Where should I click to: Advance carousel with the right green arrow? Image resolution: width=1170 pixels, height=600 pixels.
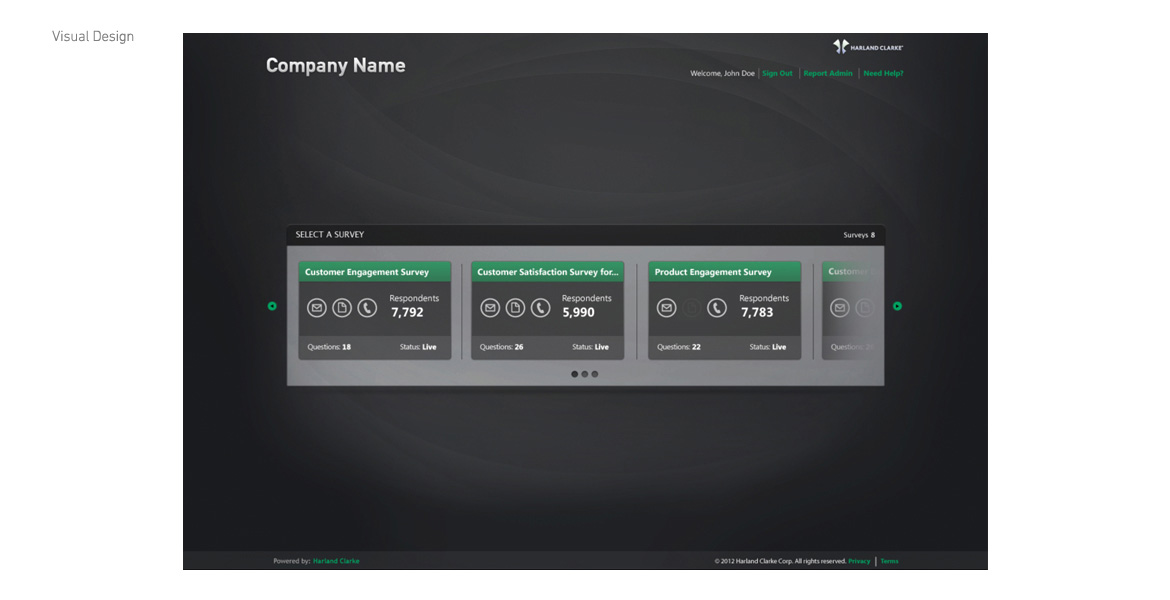tap(897, 306)
